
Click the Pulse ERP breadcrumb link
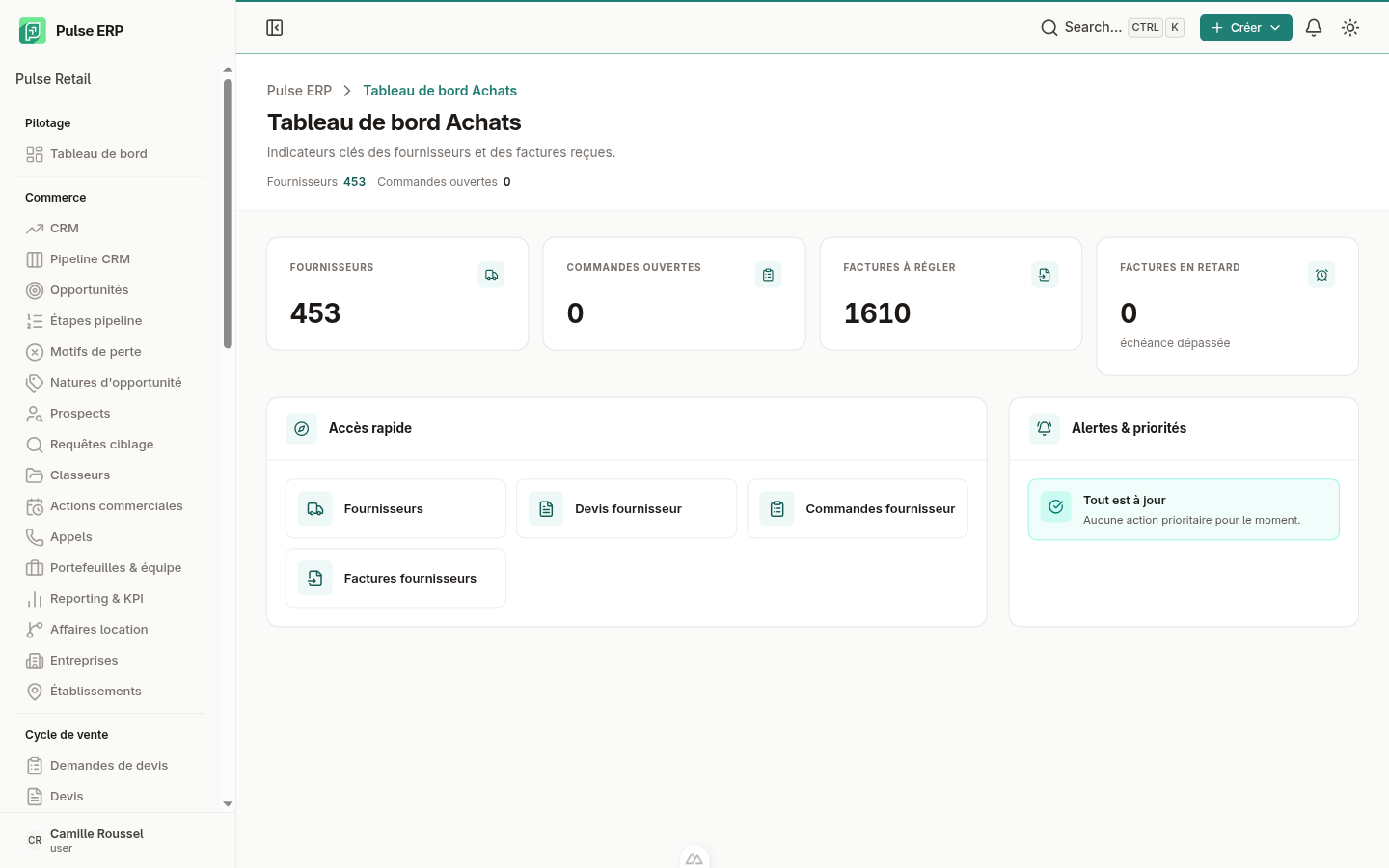(x=299, y=91)
